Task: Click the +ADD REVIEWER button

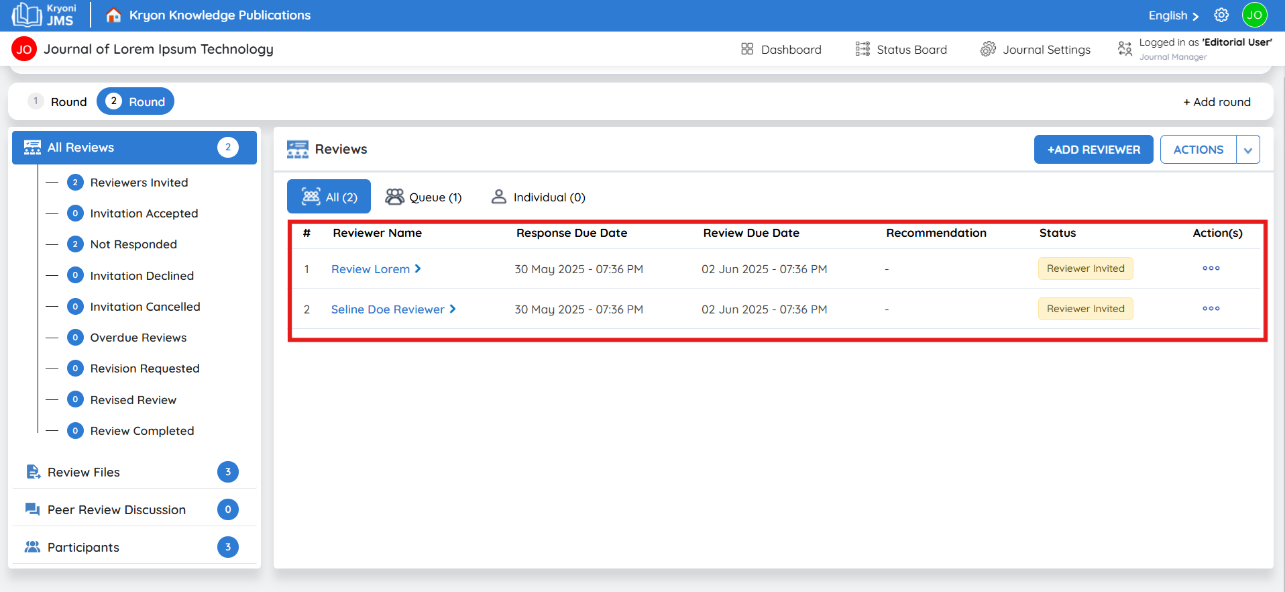Action: (1094, 150)
